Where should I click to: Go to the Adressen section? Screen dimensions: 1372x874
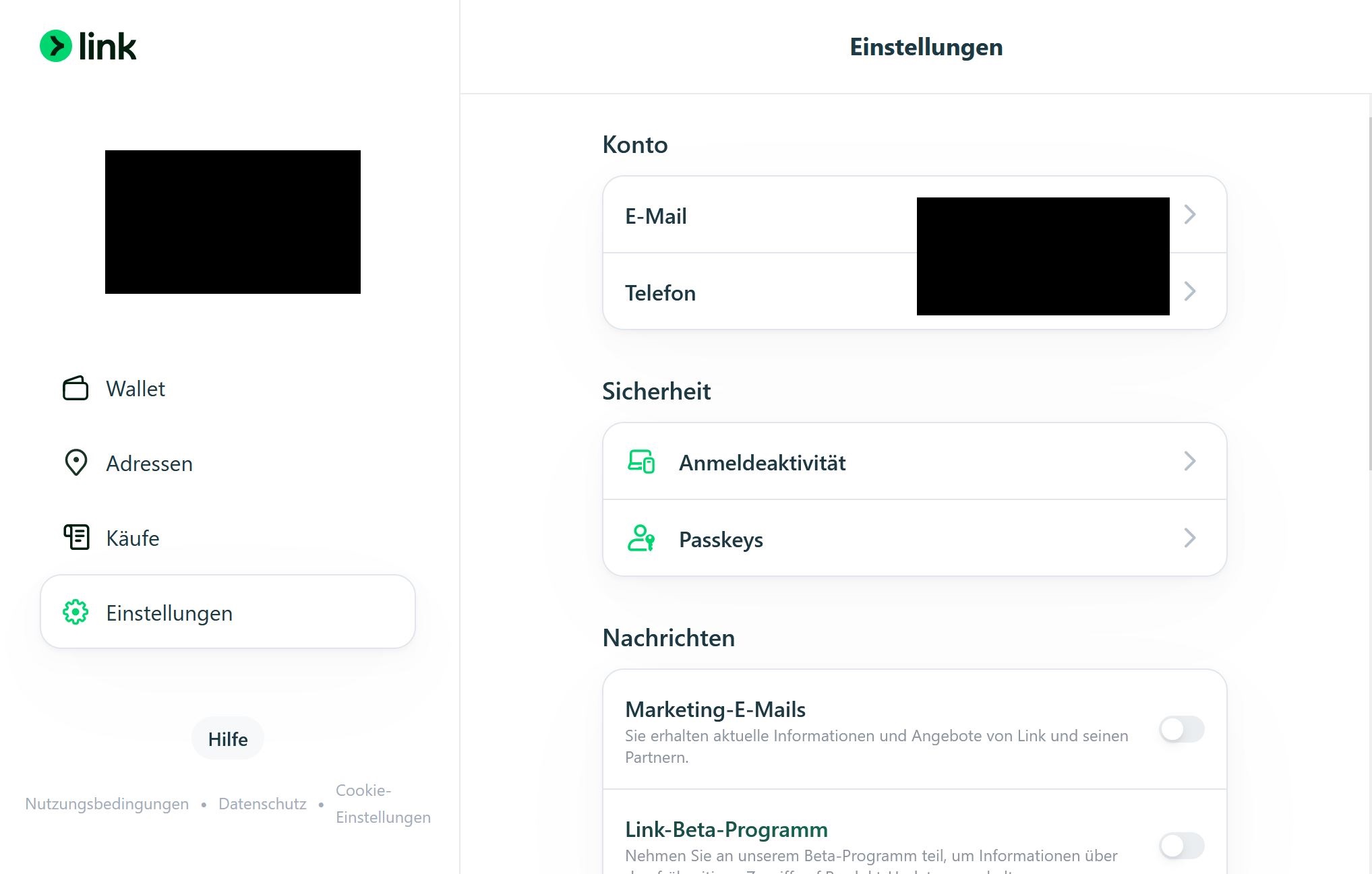pyautogui.click(x=149, y=464)
